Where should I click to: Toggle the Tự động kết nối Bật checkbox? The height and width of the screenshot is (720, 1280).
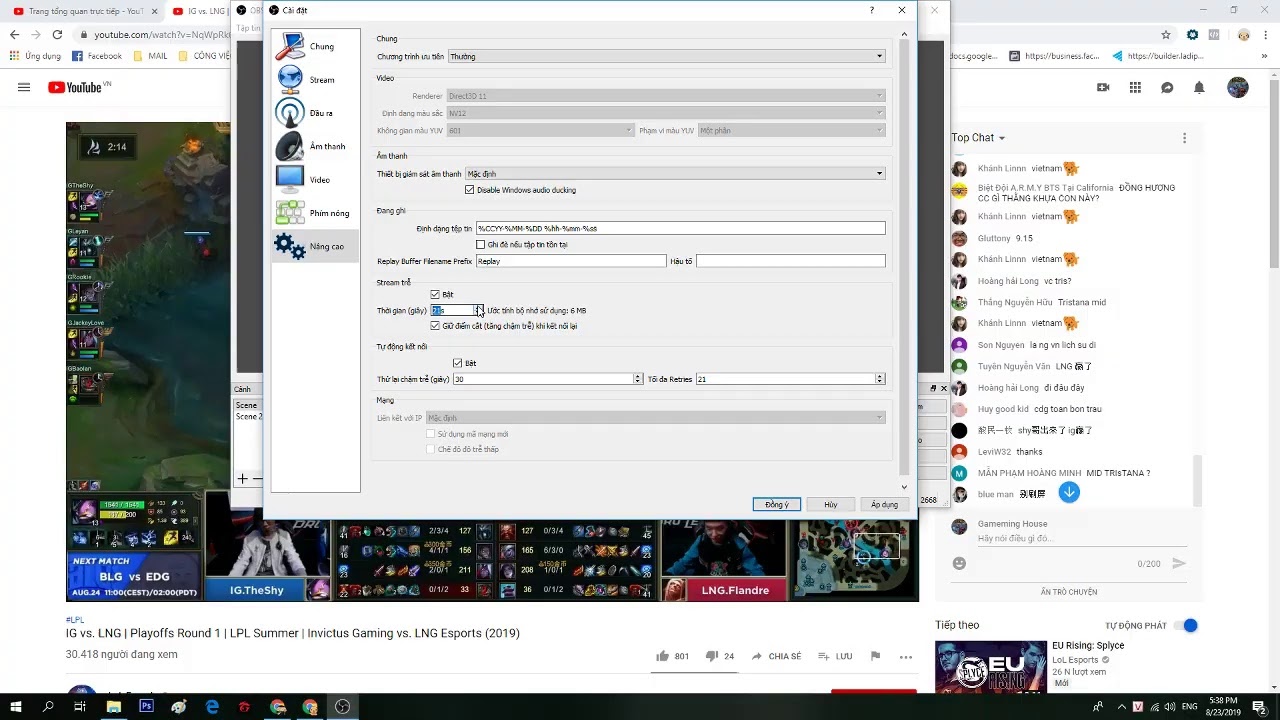click(x=458, y=363)
